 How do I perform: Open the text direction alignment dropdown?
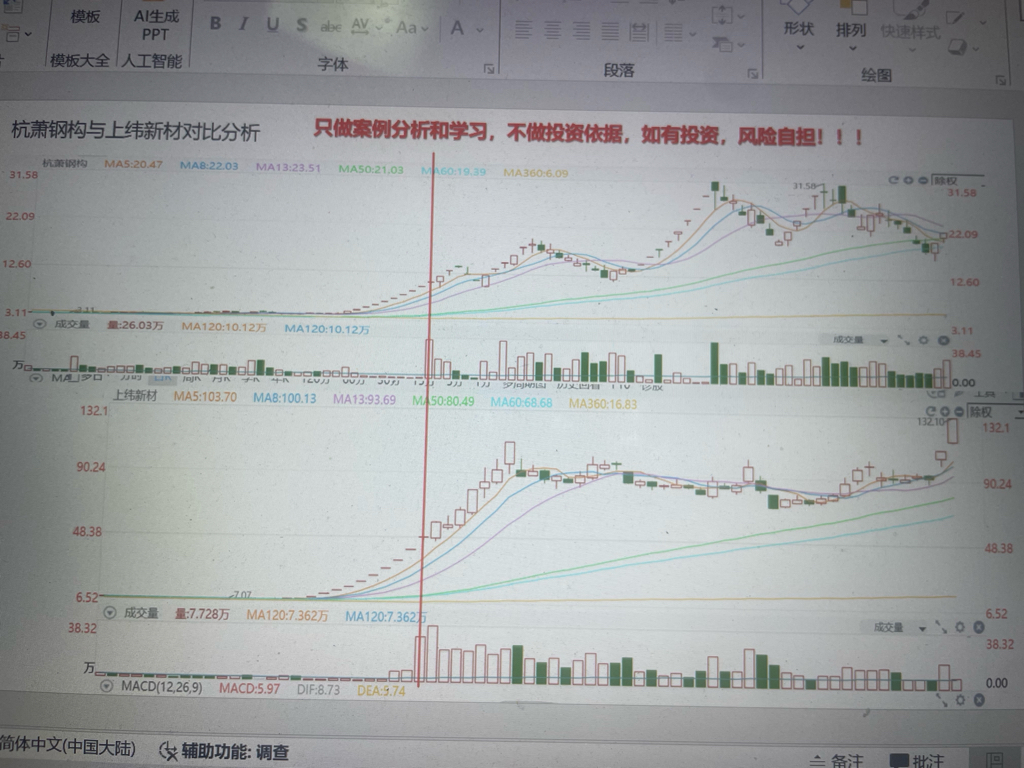728,15
